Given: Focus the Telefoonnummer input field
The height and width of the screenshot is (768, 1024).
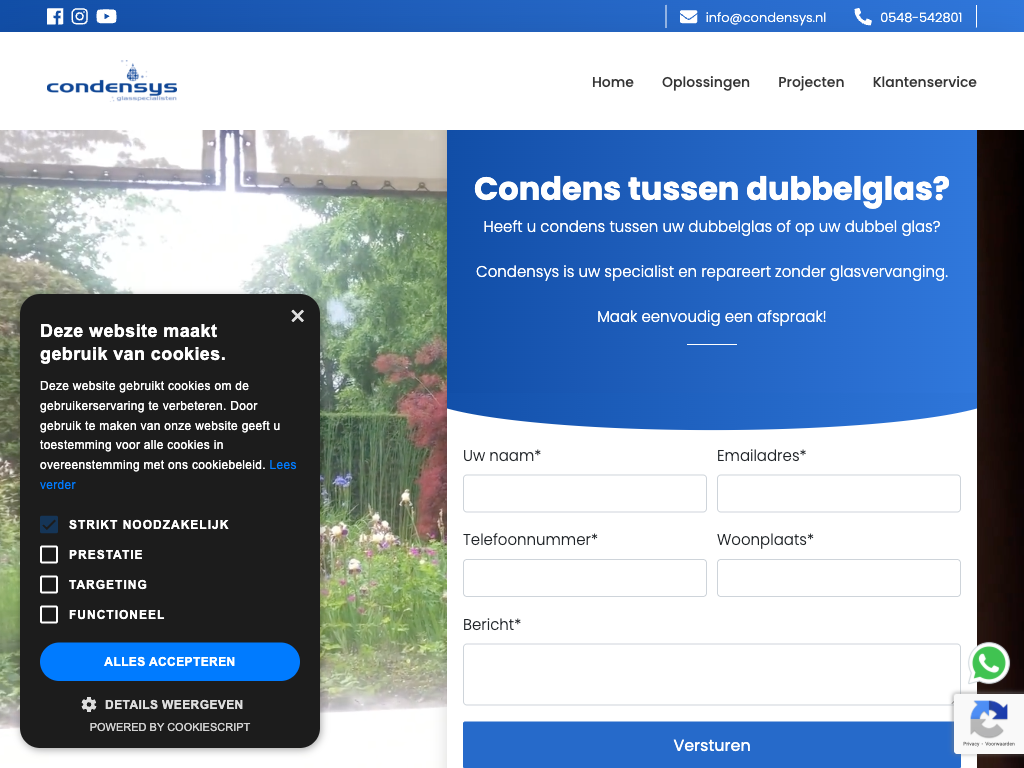Looking at the screenshot, I should point(584,578).
